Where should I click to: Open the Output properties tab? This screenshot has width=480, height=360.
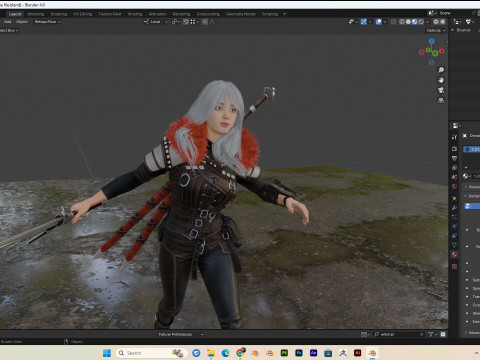point(454,158)
